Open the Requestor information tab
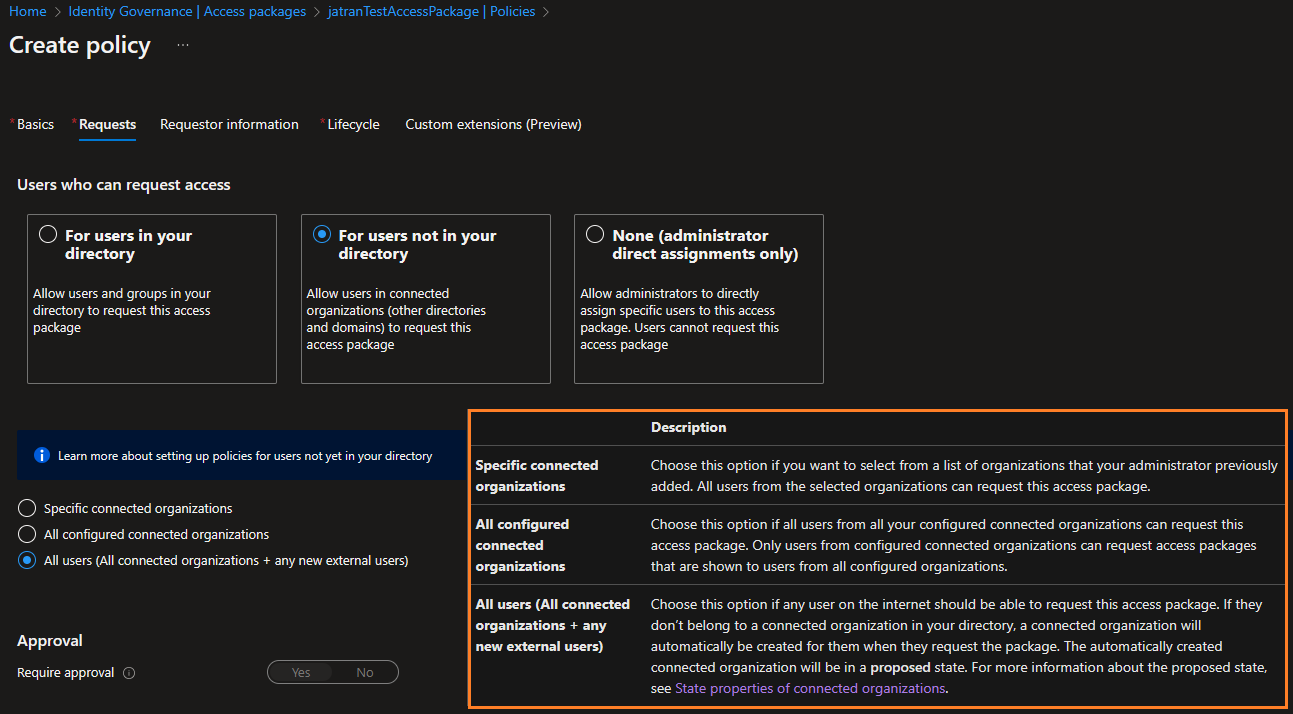The image size is (1293, 714). point(229,124)
